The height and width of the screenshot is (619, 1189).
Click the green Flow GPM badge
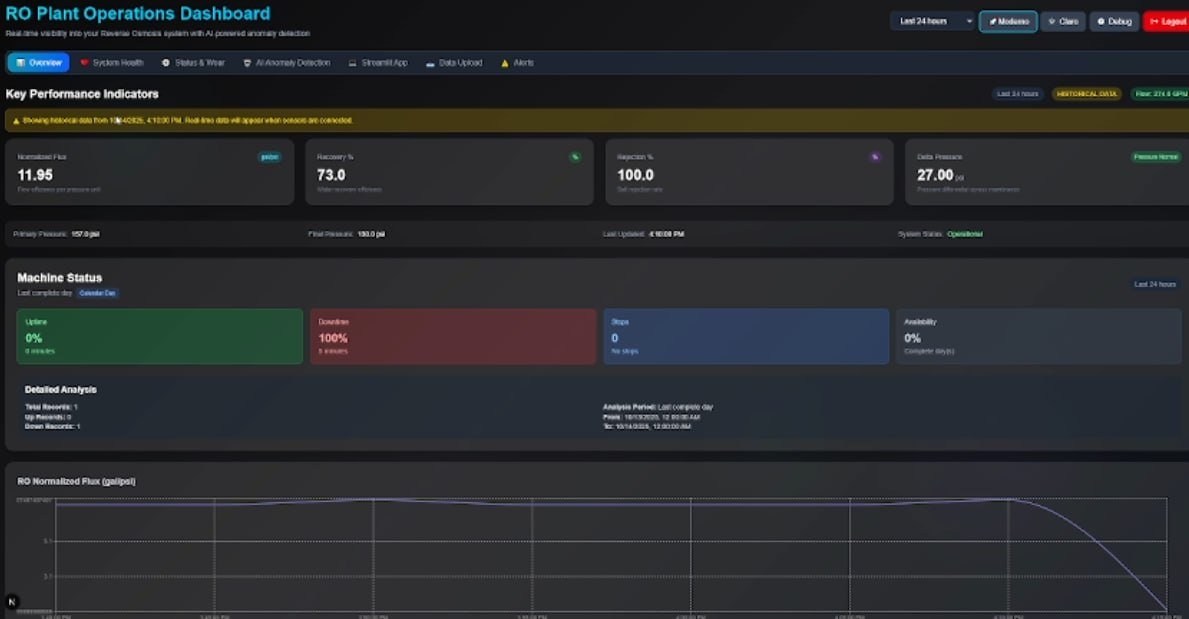click(x=1160, y=93)
